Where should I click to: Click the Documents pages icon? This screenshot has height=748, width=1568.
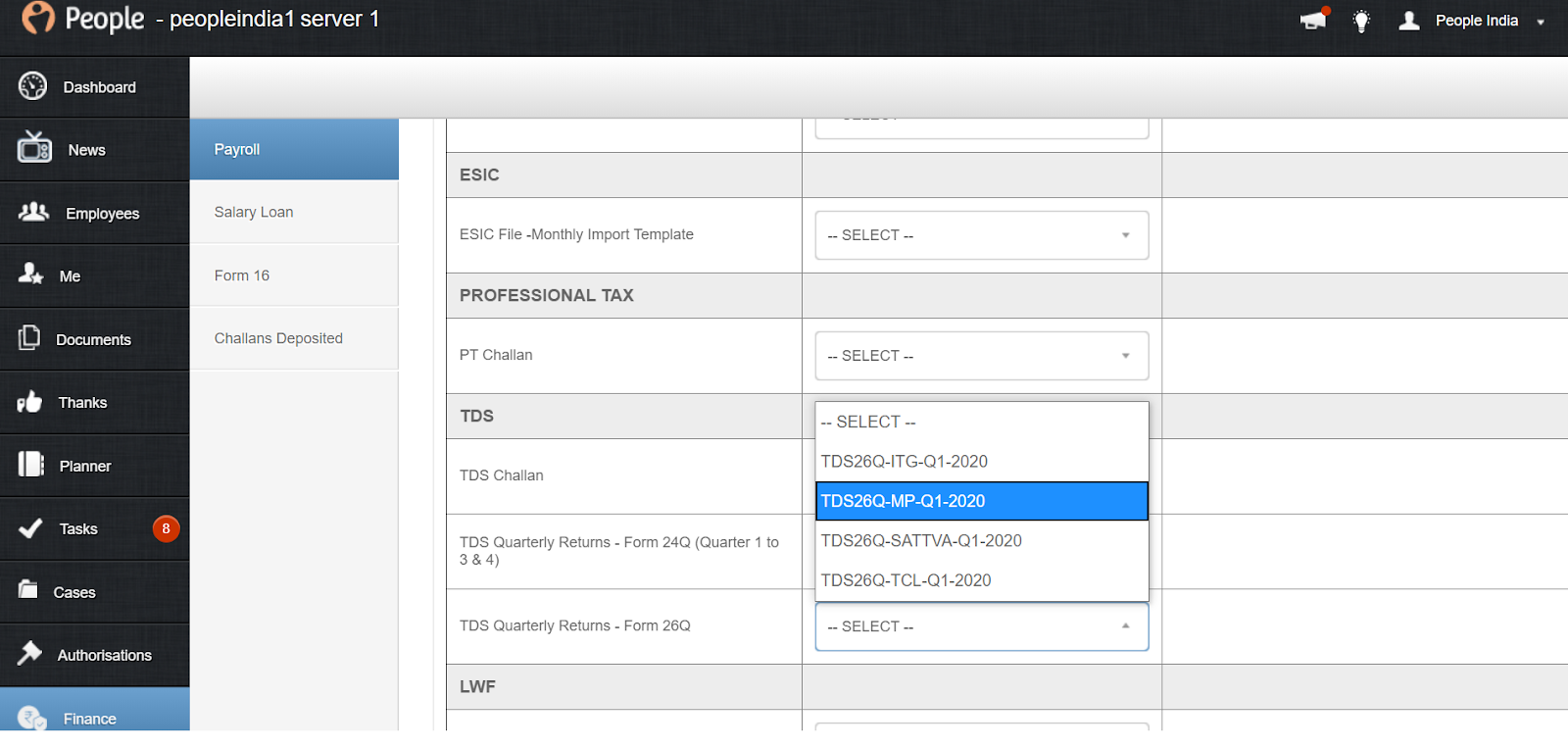[29, 337]
